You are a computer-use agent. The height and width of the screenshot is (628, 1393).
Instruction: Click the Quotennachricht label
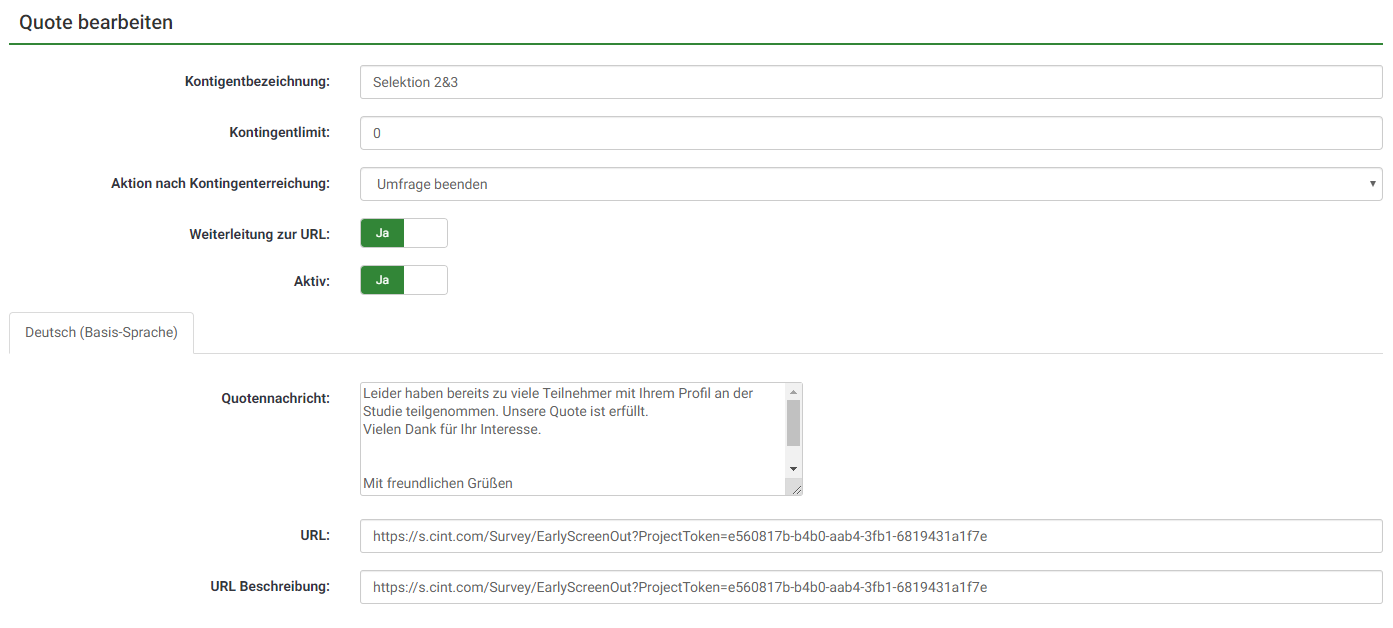coord(275,398)
